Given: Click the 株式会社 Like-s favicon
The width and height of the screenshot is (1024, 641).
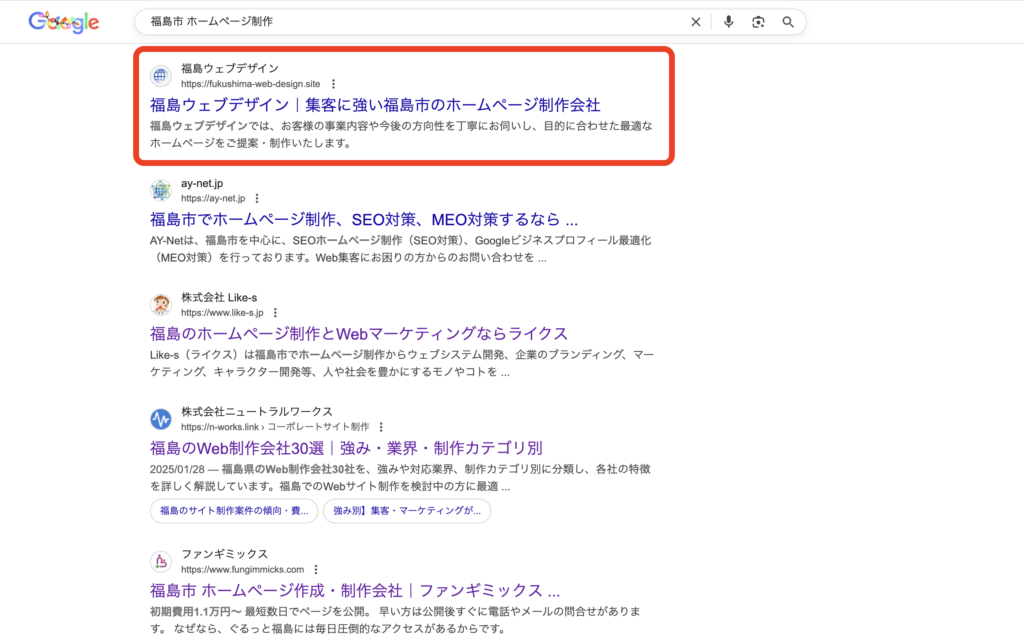Looking at the screenshot, I should (161, 305).
